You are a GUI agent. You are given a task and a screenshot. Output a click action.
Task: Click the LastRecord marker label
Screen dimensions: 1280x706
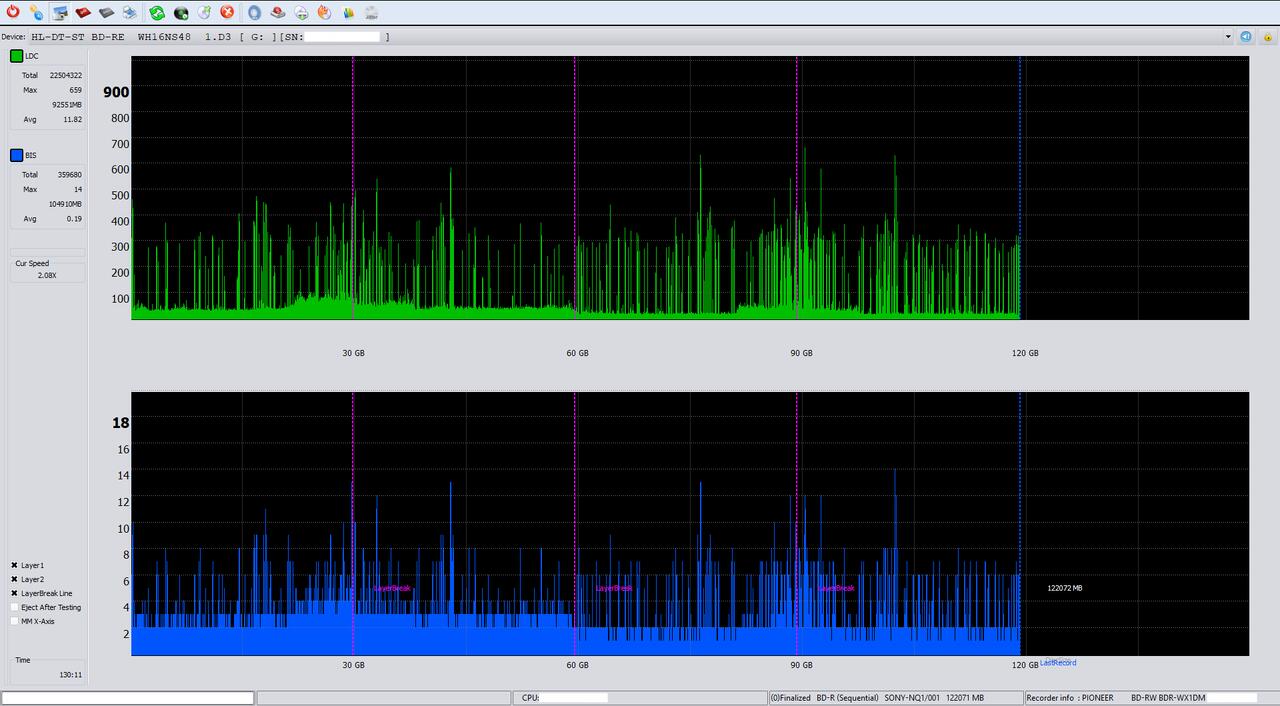(1058, 662)
